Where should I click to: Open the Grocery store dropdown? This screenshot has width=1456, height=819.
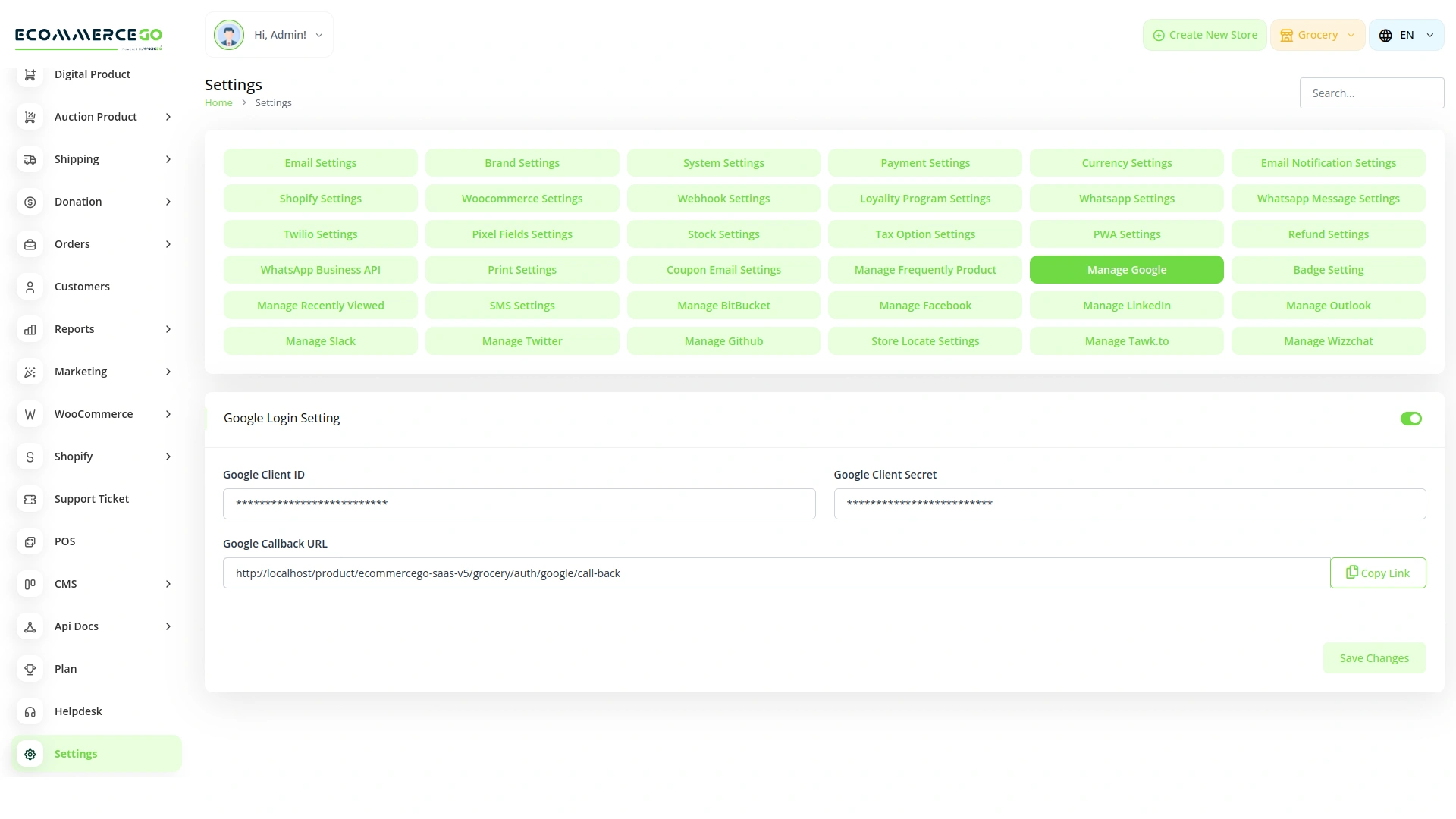(1317, 34)
